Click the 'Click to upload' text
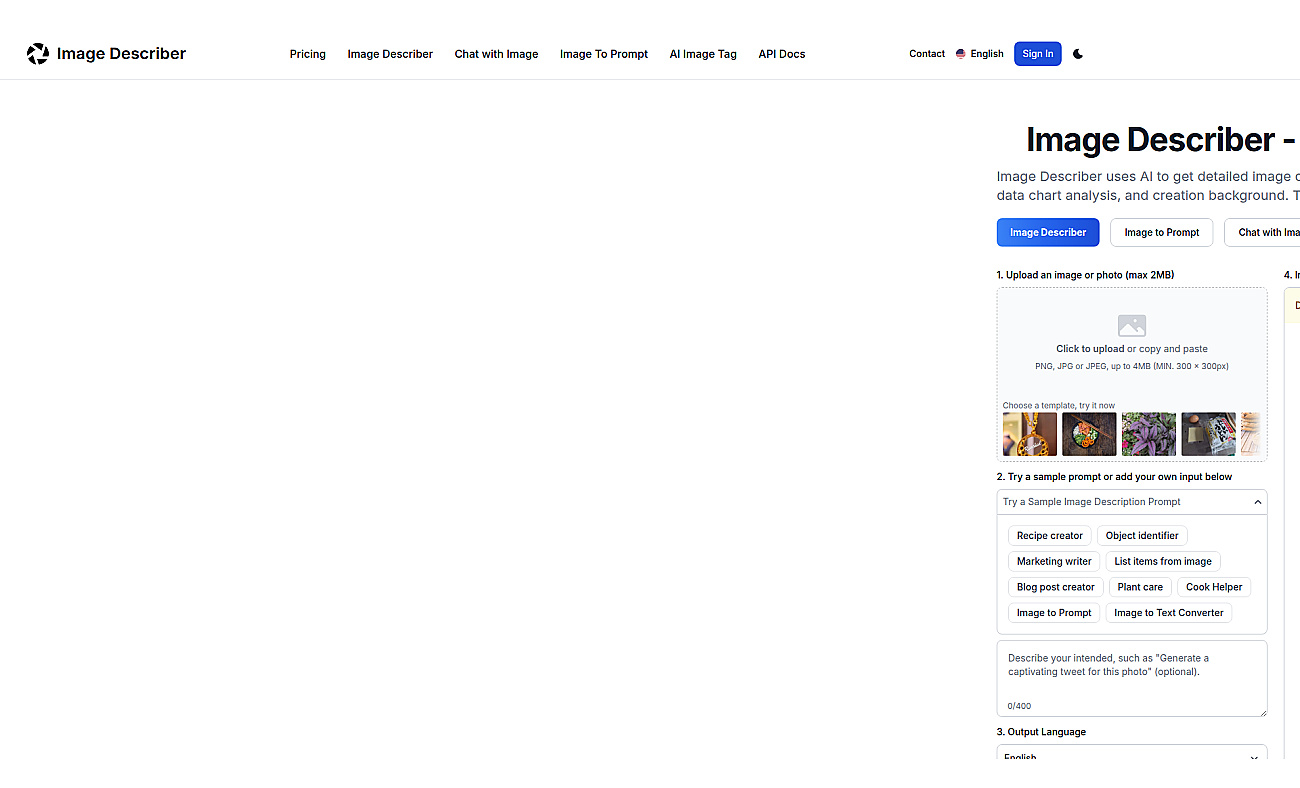Viewport: 1300px width, 788px height. pos(1090,349)
